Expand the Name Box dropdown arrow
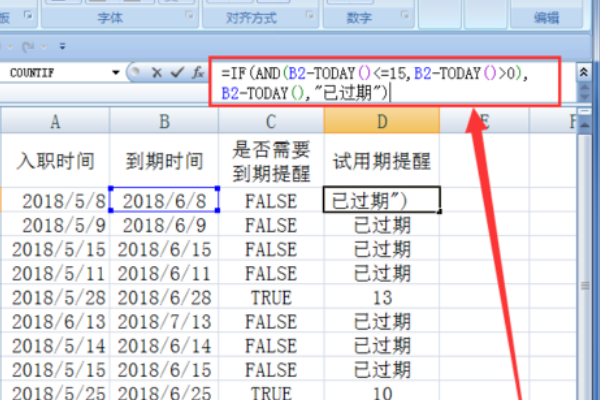The height and width of the screenshot is (400, 600). point(116,72)
